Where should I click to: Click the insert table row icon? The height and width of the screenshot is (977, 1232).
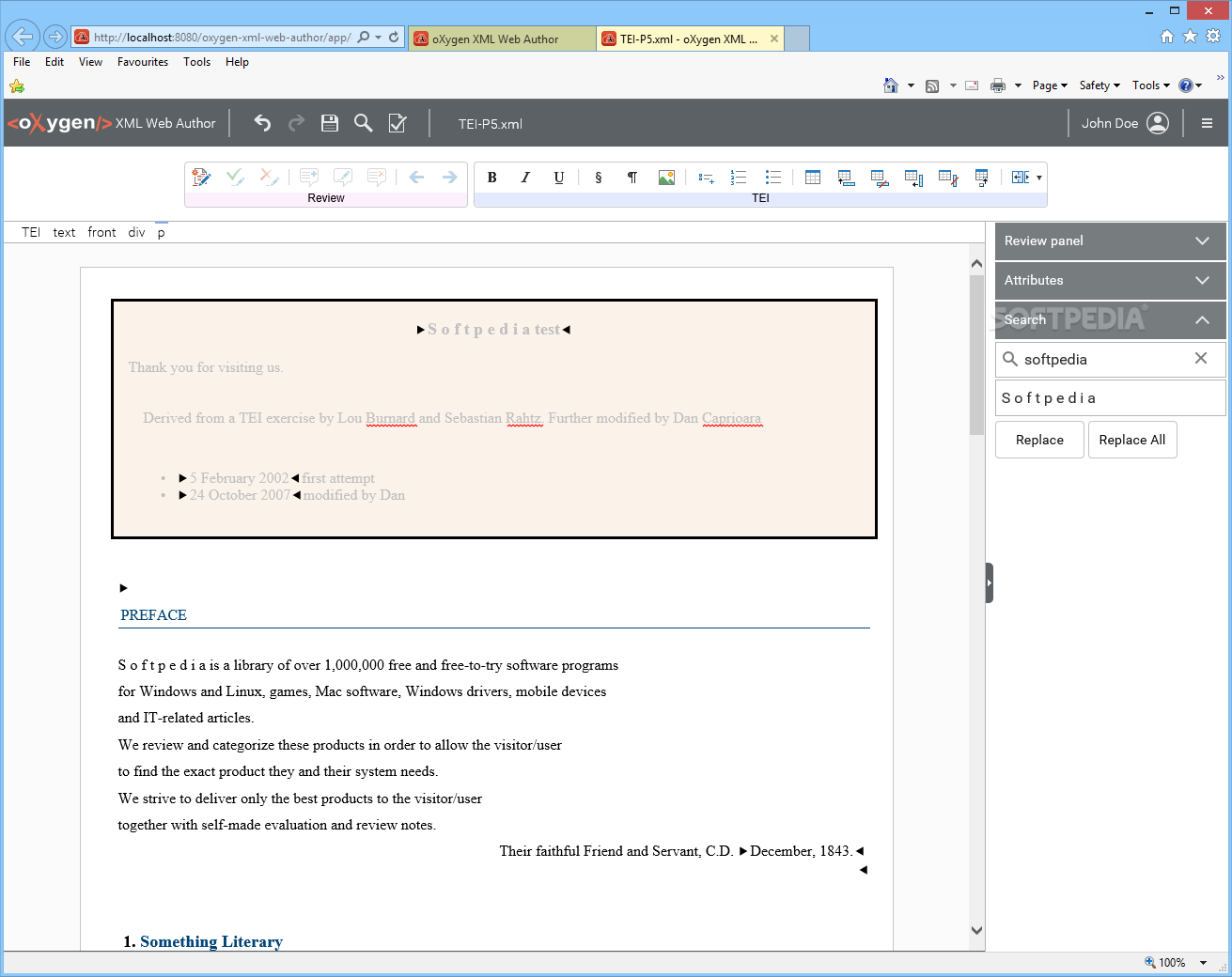tap(847, 178)
